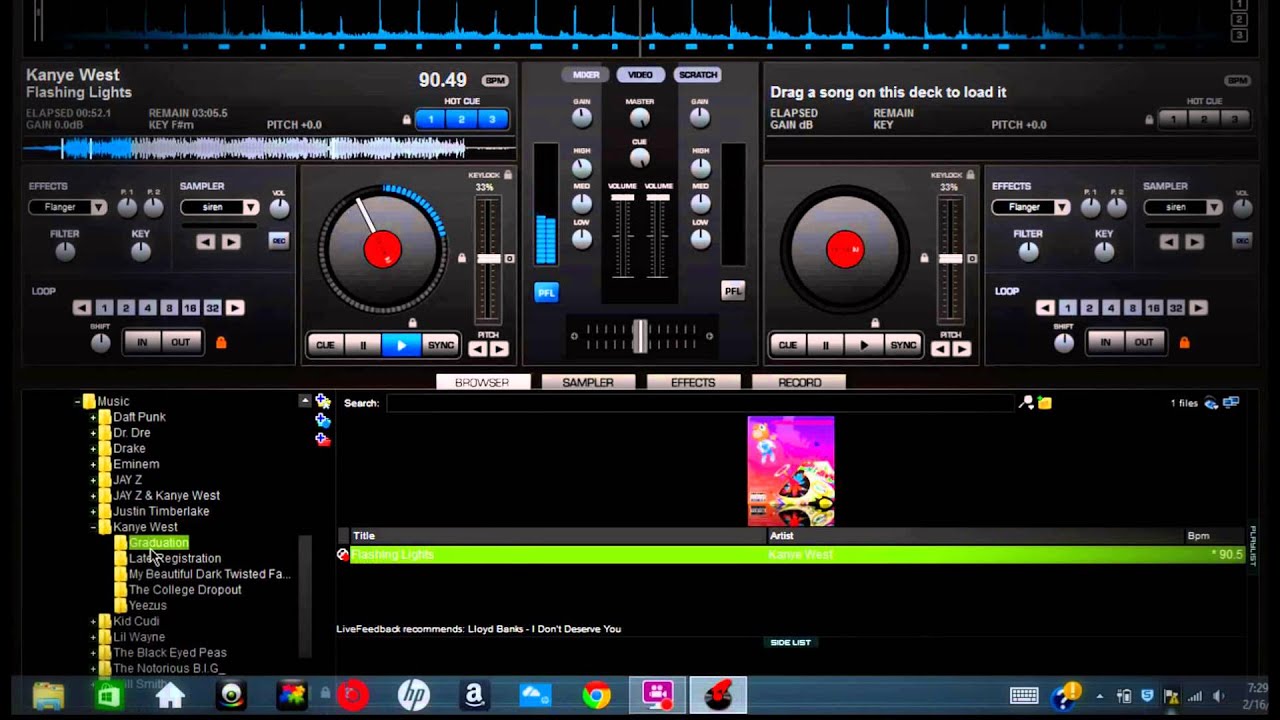Toggle the orange loop lock on right deck
The image size is (1280, 720).
(x=1184, y=342)
